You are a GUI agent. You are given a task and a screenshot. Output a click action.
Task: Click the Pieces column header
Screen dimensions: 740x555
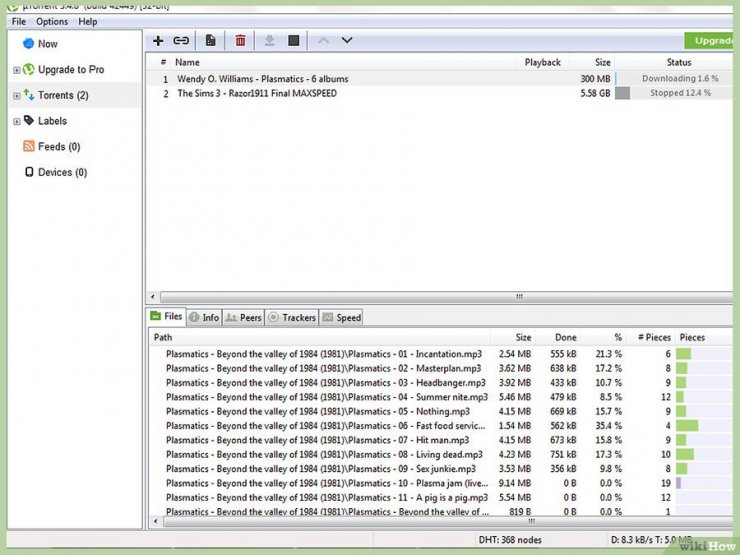pos(692,337)
